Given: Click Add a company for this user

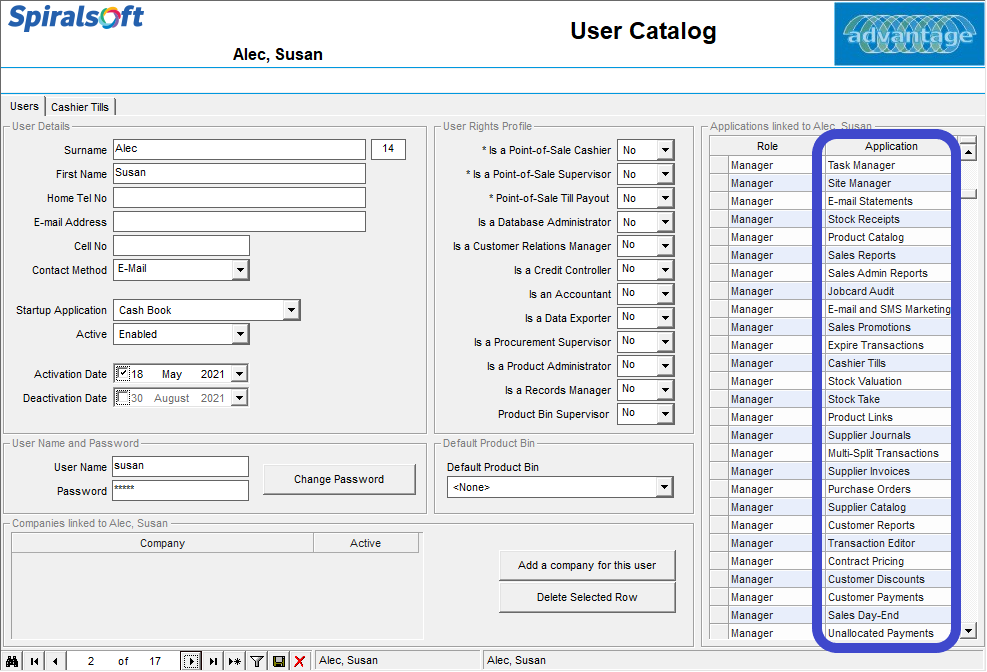Looking at the screenshot, I should click(587, 565).
